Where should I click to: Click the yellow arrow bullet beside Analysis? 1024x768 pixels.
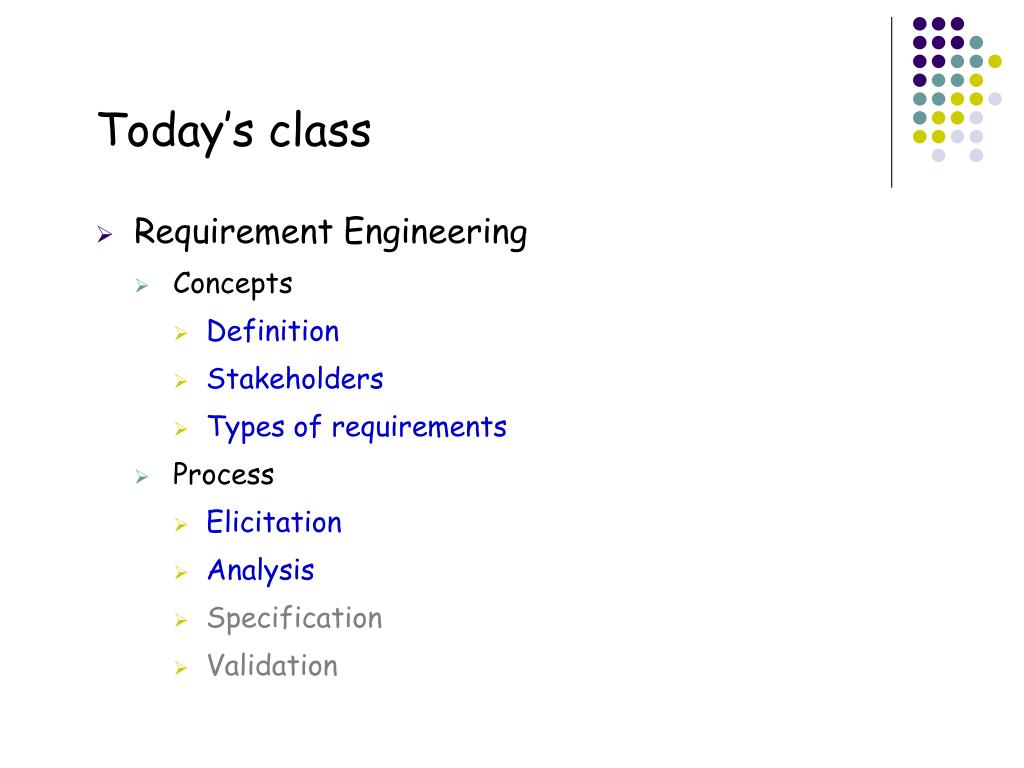pos(181,573)
